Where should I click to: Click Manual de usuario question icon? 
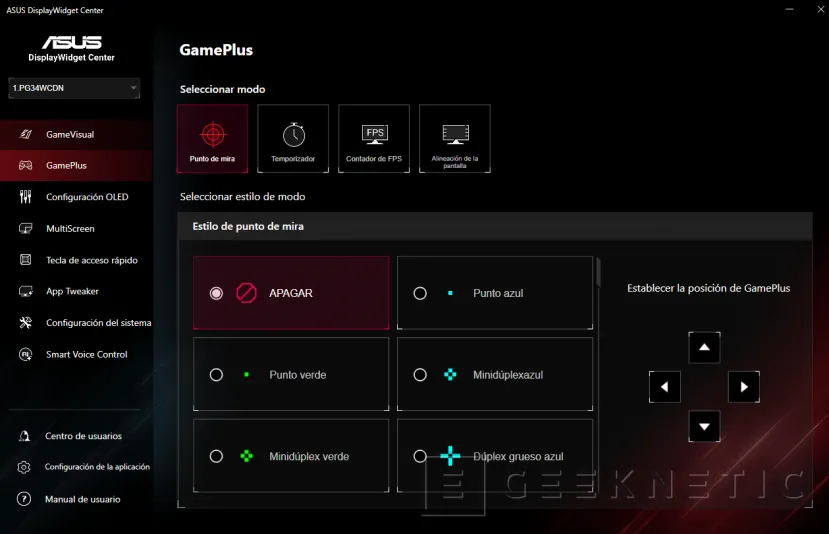(24, 499)
